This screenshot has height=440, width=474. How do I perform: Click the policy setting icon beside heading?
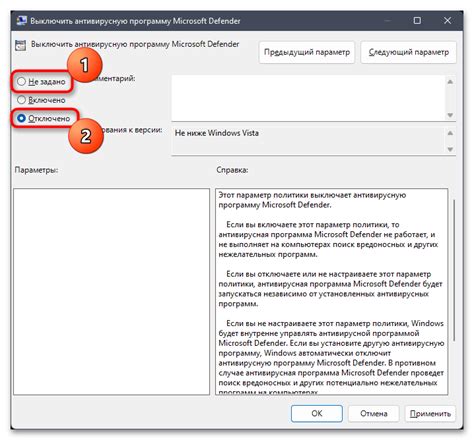click(x=20, y=45)
